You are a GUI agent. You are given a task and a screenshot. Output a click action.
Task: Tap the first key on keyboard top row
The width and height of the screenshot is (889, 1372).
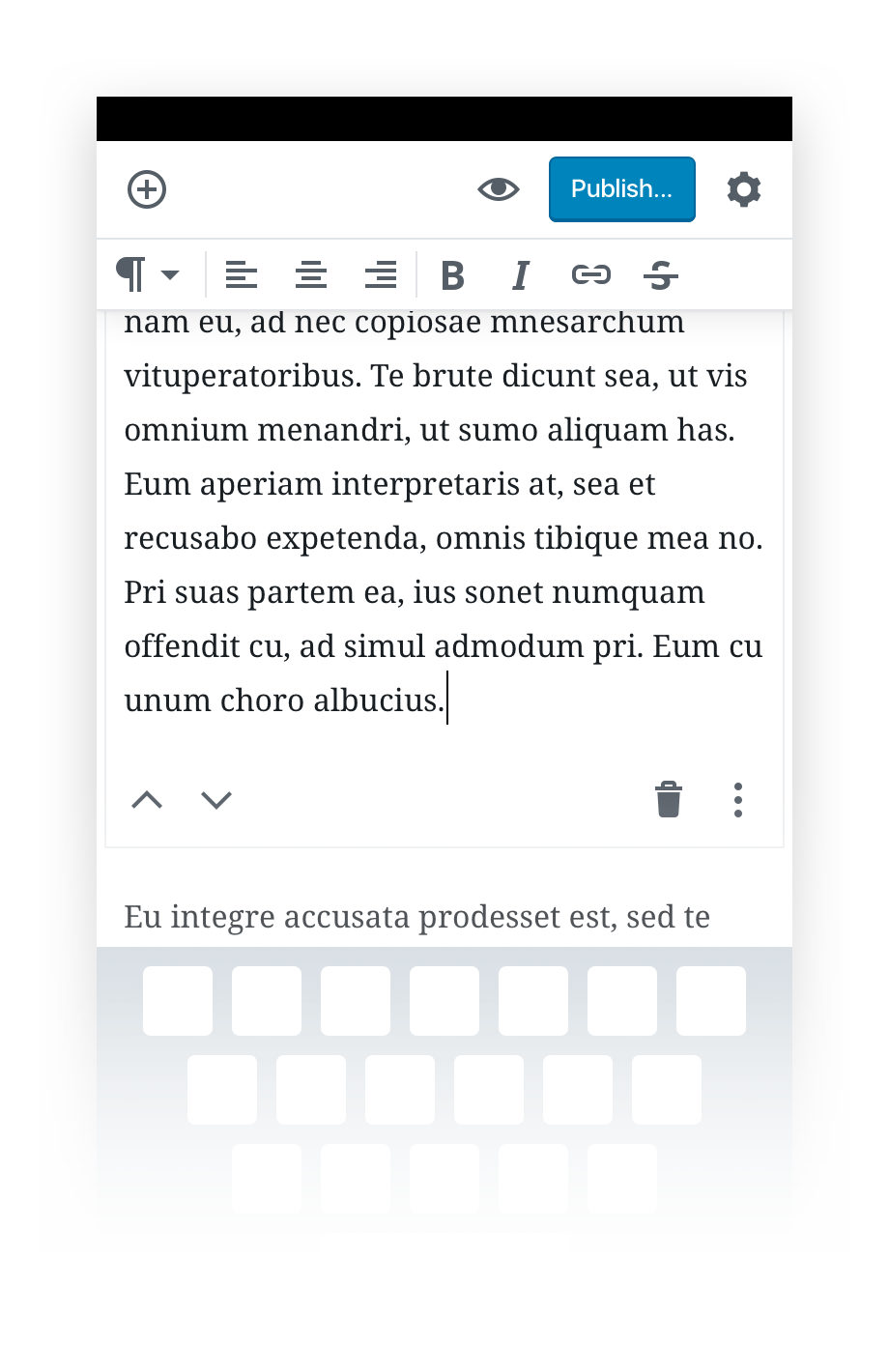pos(178,1001)
